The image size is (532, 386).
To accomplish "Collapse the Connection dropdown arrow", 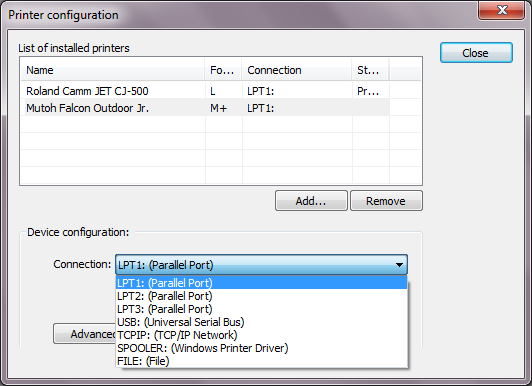I will pyautogui.click(x=399, y=265).
